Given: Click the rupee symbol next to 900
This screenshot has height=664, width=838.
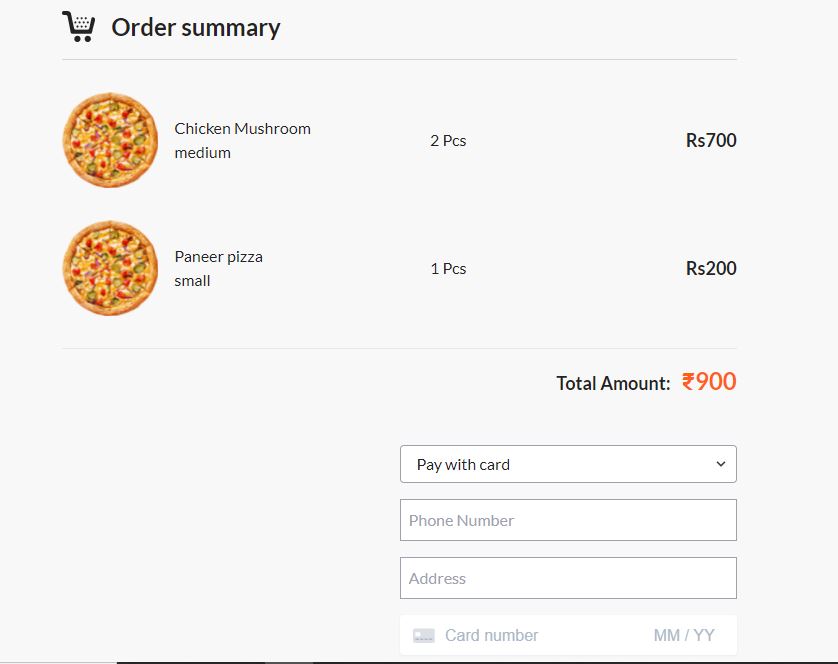Looking at the screenshot, I should click(x=688, y=382).
